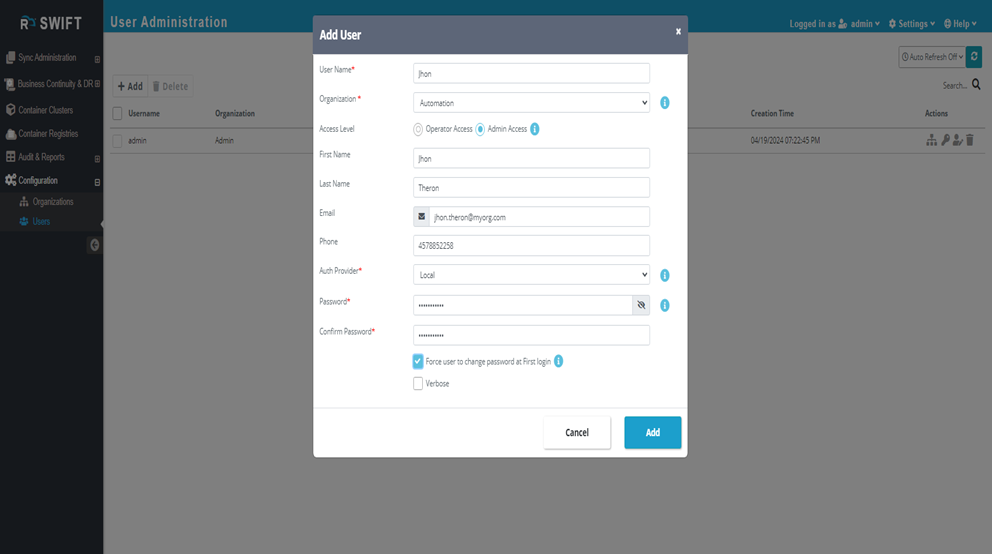This screenshot has height=554, width=992.
Task: Collapse the sidebar with the arrow icon
Action: [94, 245]
